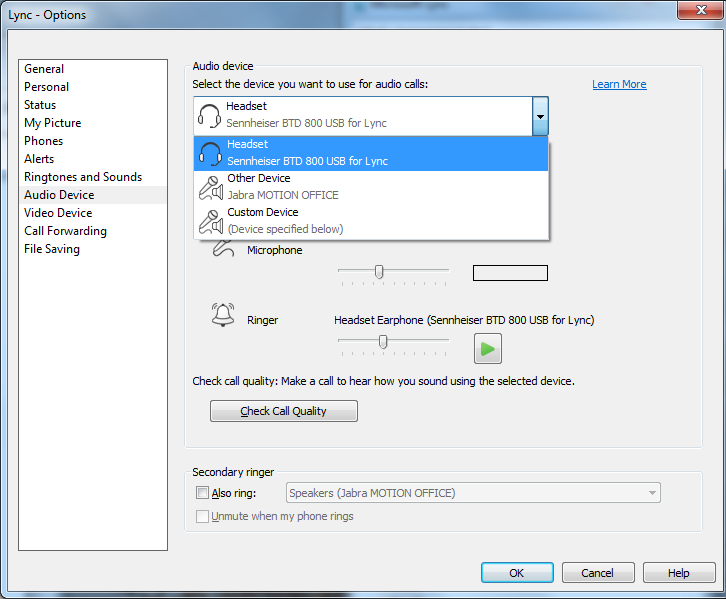Play the ringer test sound
Viewport: 726px width, 599px height.
click(x=488, y=349)
